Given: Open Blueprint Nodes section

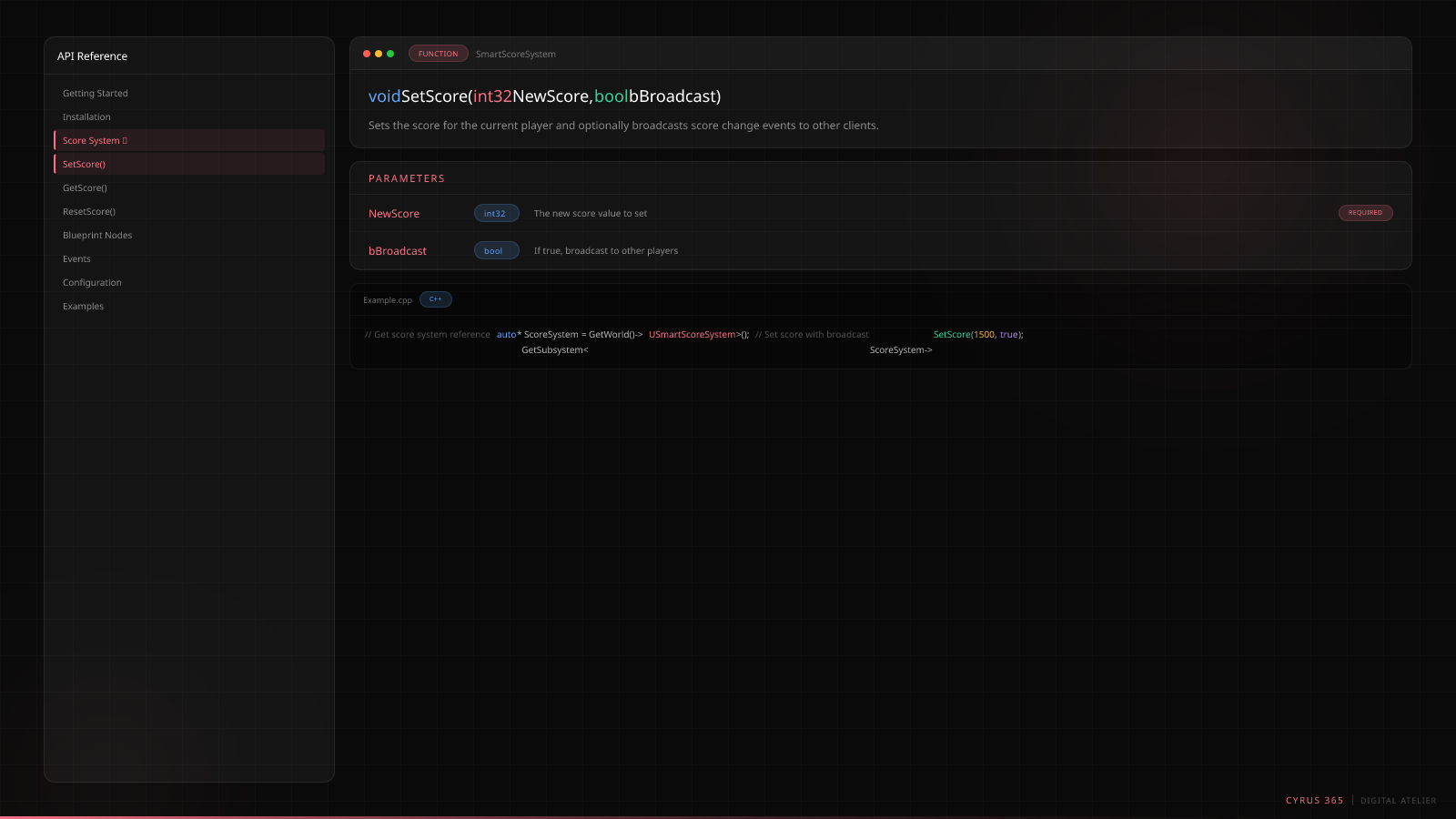Looking at the screenshot, I should click(x=97, y=236).
